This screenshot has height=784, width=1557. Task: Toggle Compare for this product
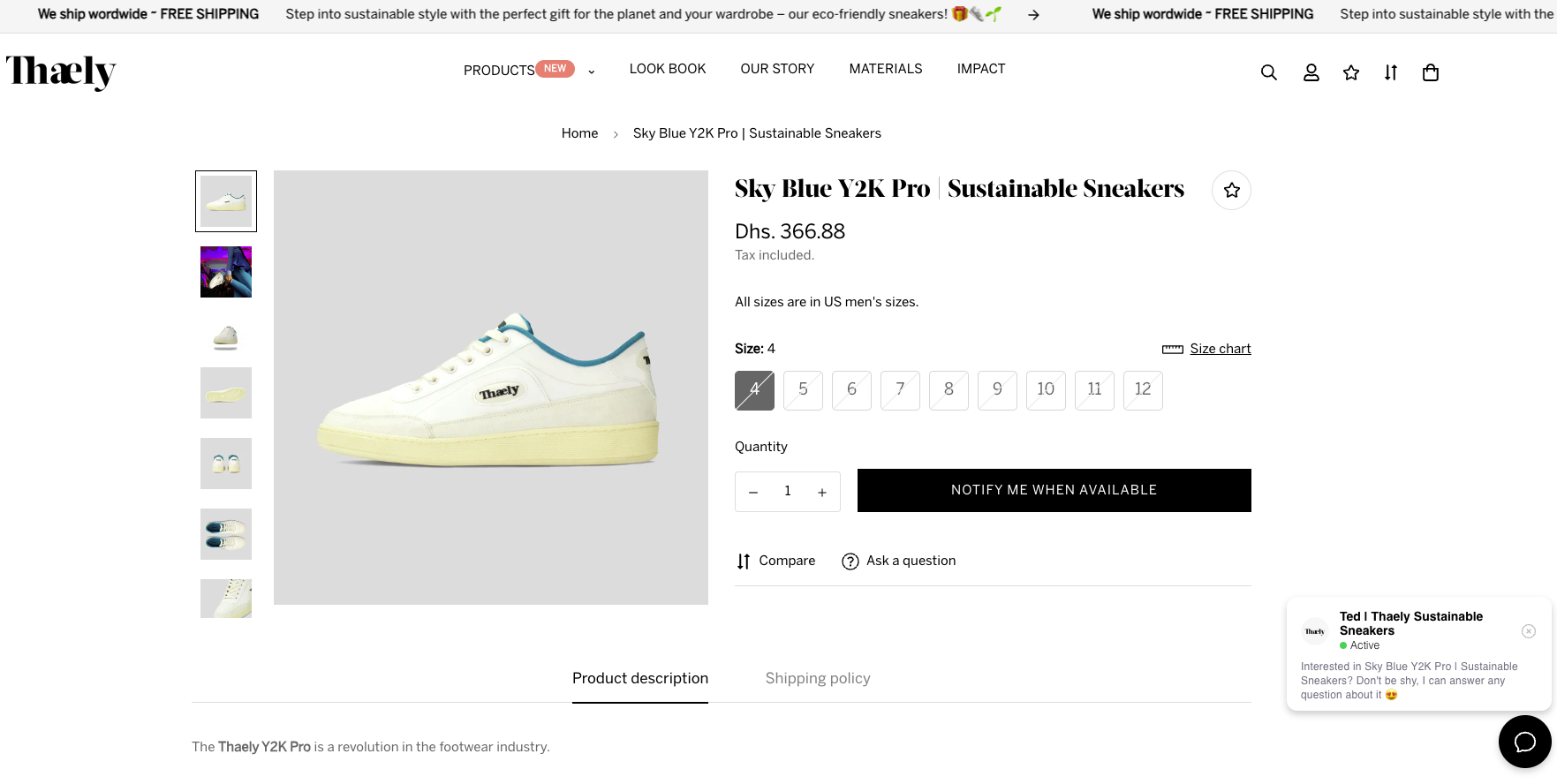click(775, 561)
